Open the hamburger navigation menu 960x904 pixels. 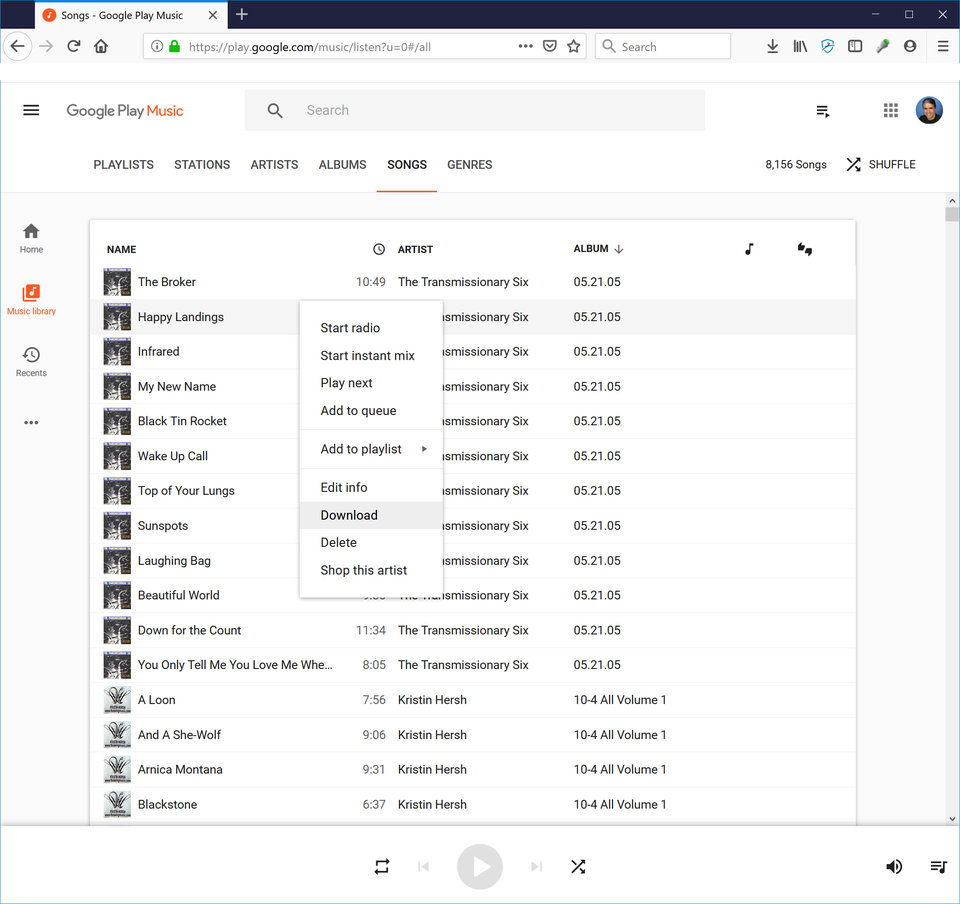pyautogui.click(x=31, y=110)
